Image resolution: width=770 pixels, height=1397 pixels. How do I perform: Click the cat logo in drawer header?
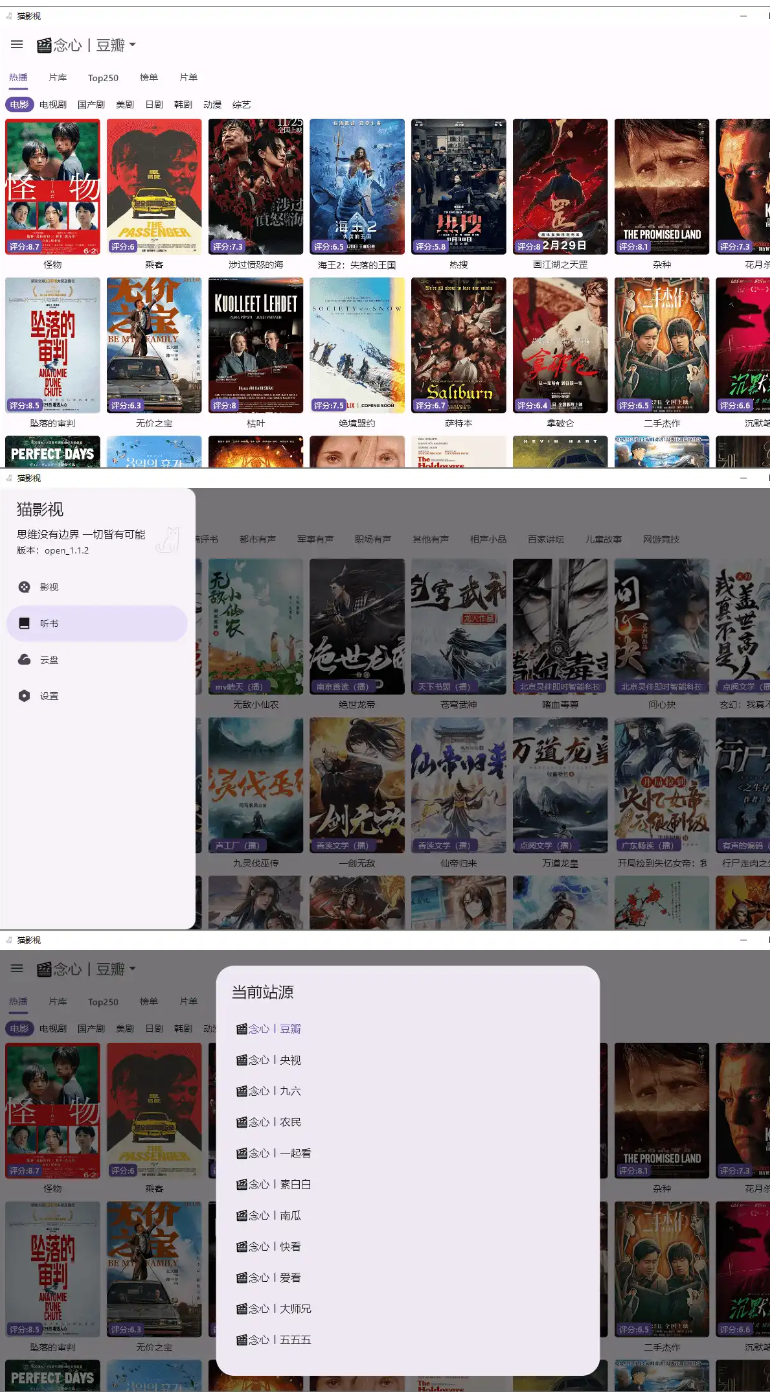click(168, 539)
